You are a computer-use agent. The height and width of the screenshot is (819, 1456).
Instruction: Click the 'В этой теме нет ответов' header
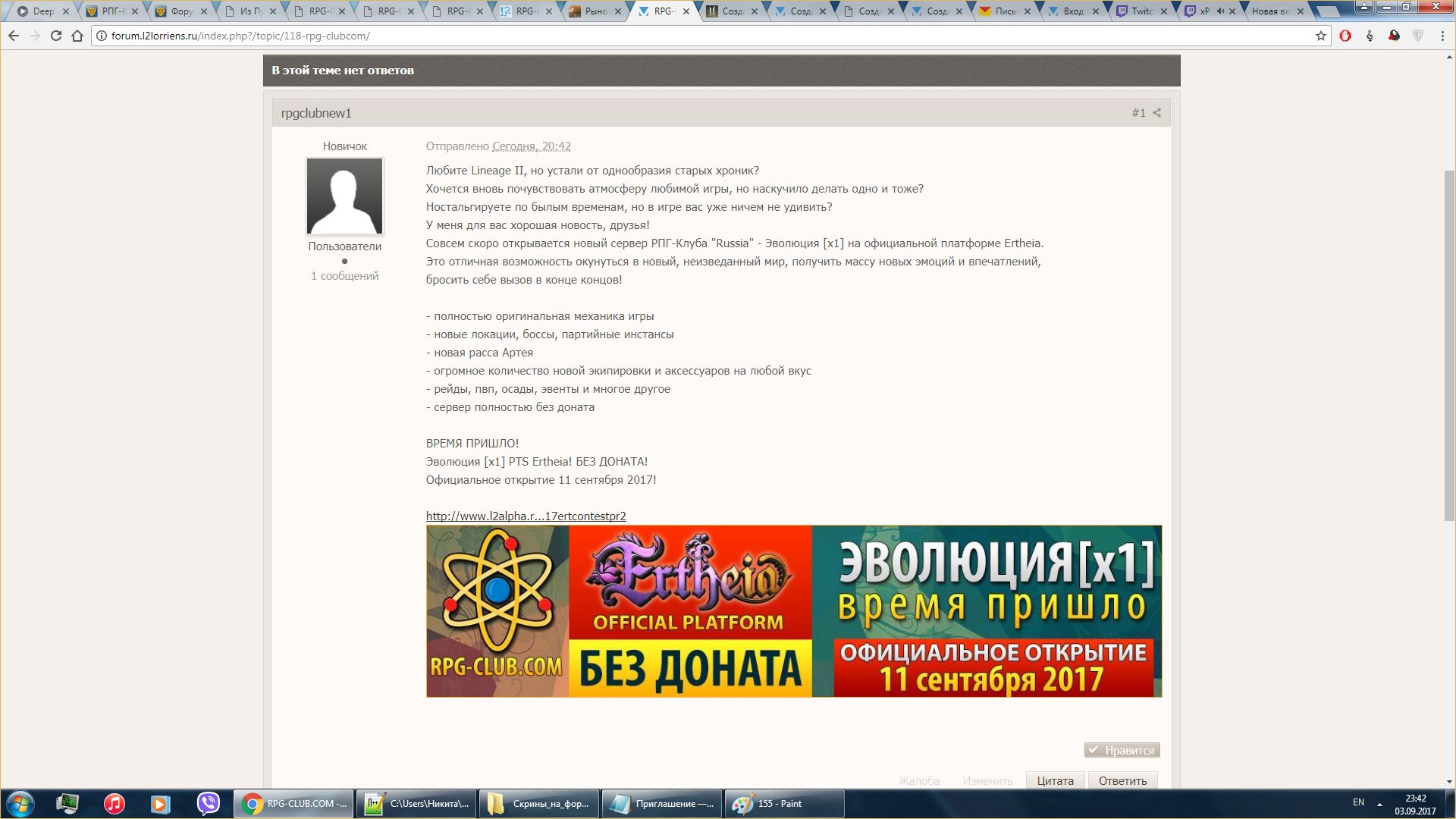343,71
